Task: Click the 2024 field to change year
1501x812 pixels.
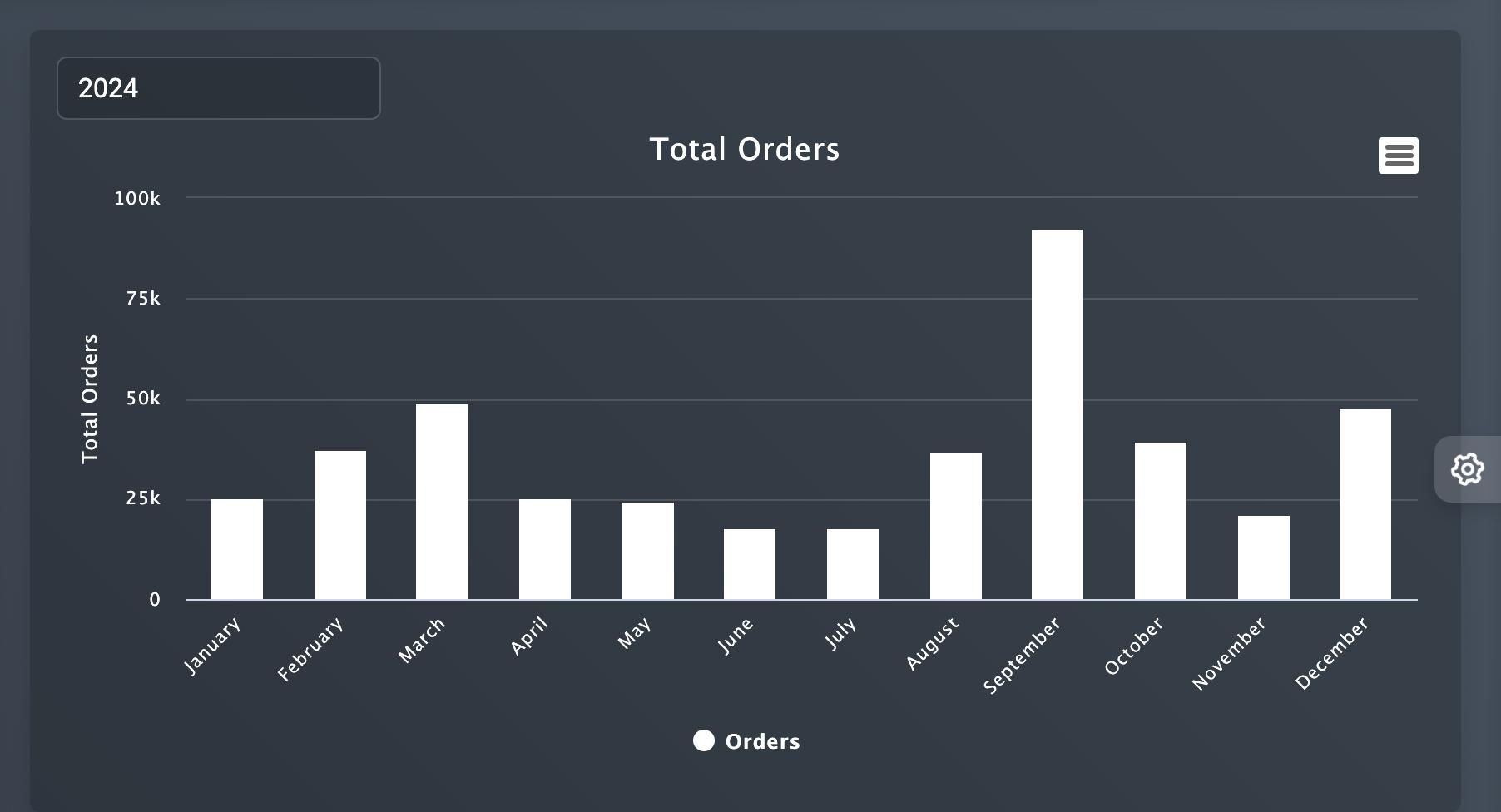Action: click(218, 88)
